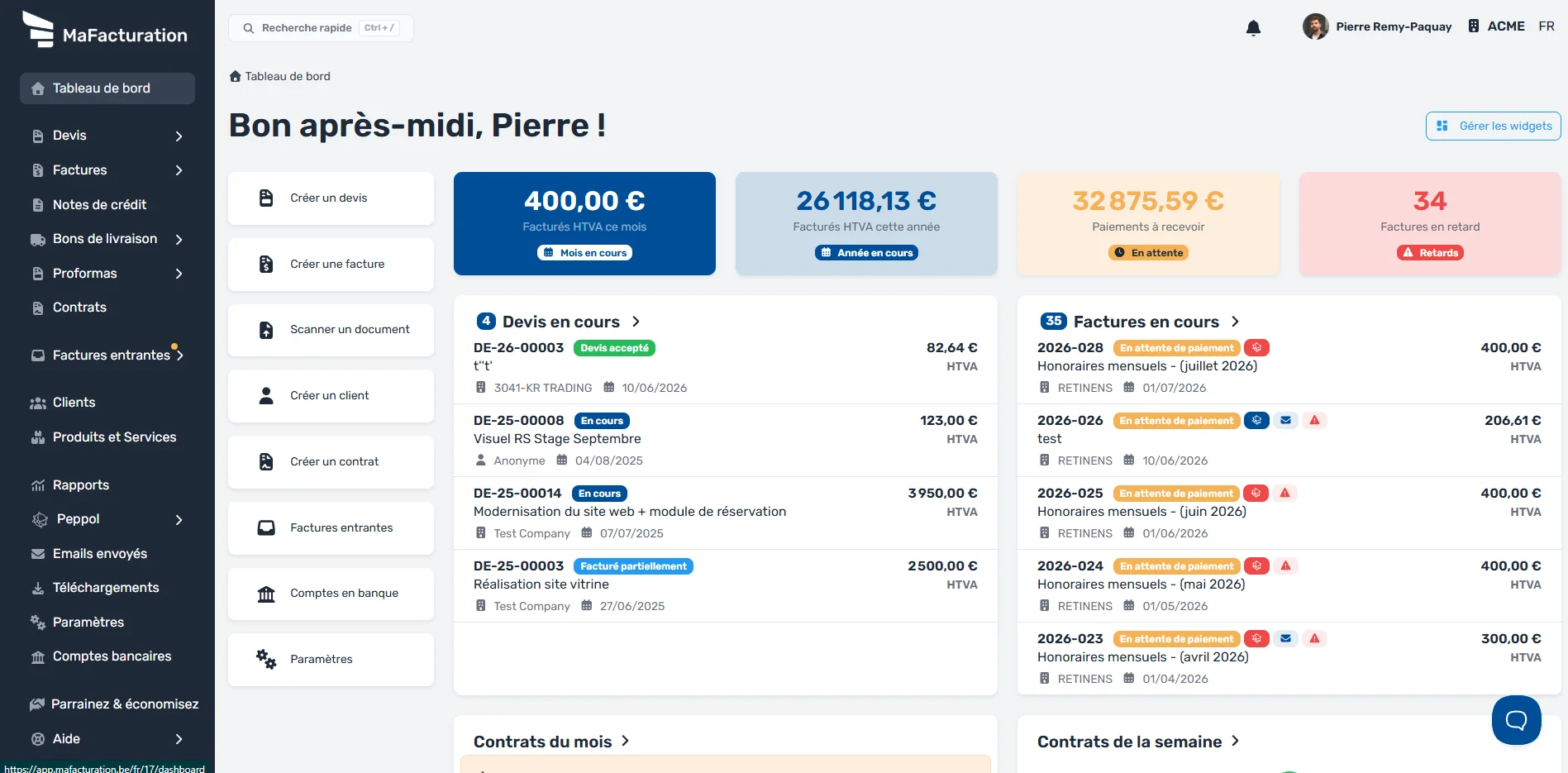Click the Mois en cours badge
1568x773 pixels.
point(584,253)
